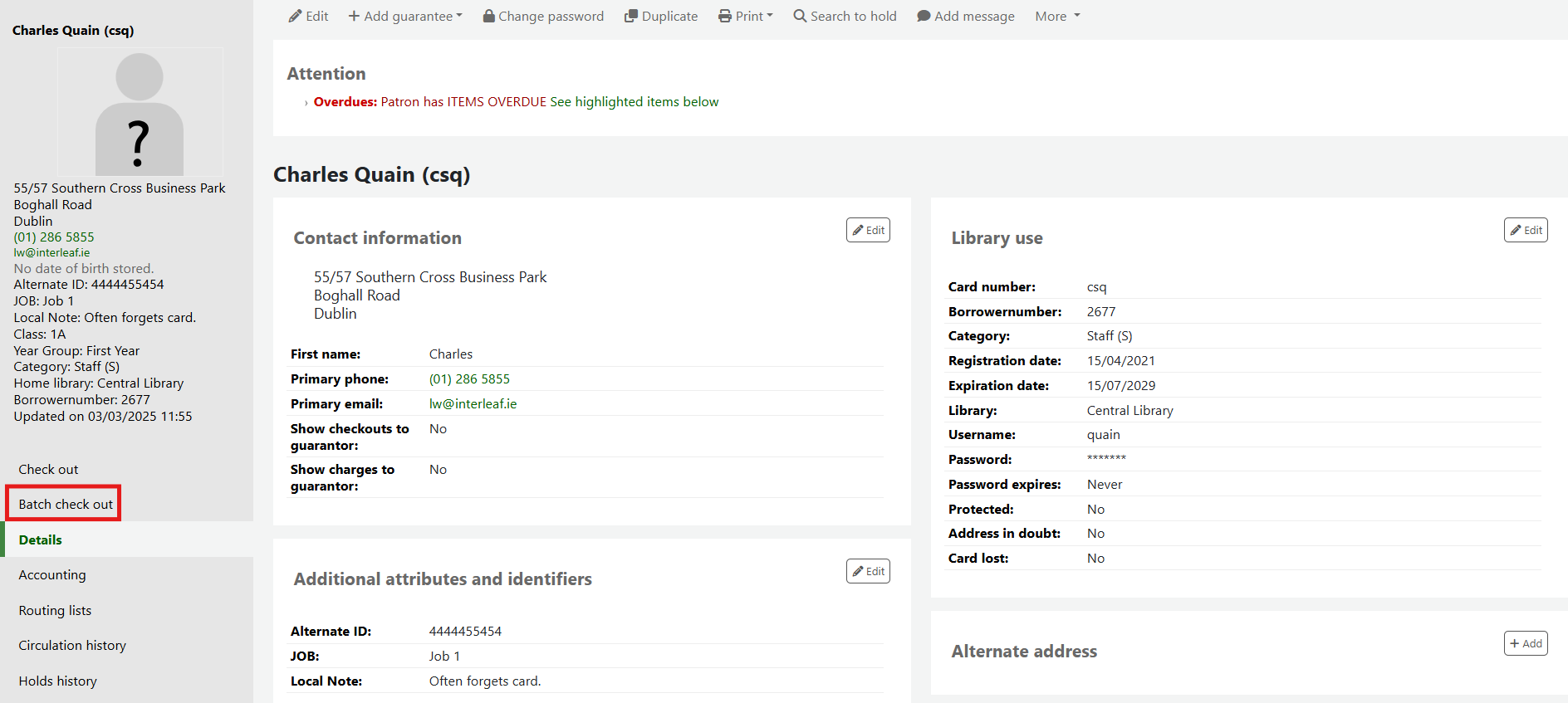Screen dimensions: 1568x703
Task: Click the Duplicate patron icon
Action: click(x=631, y=17)
